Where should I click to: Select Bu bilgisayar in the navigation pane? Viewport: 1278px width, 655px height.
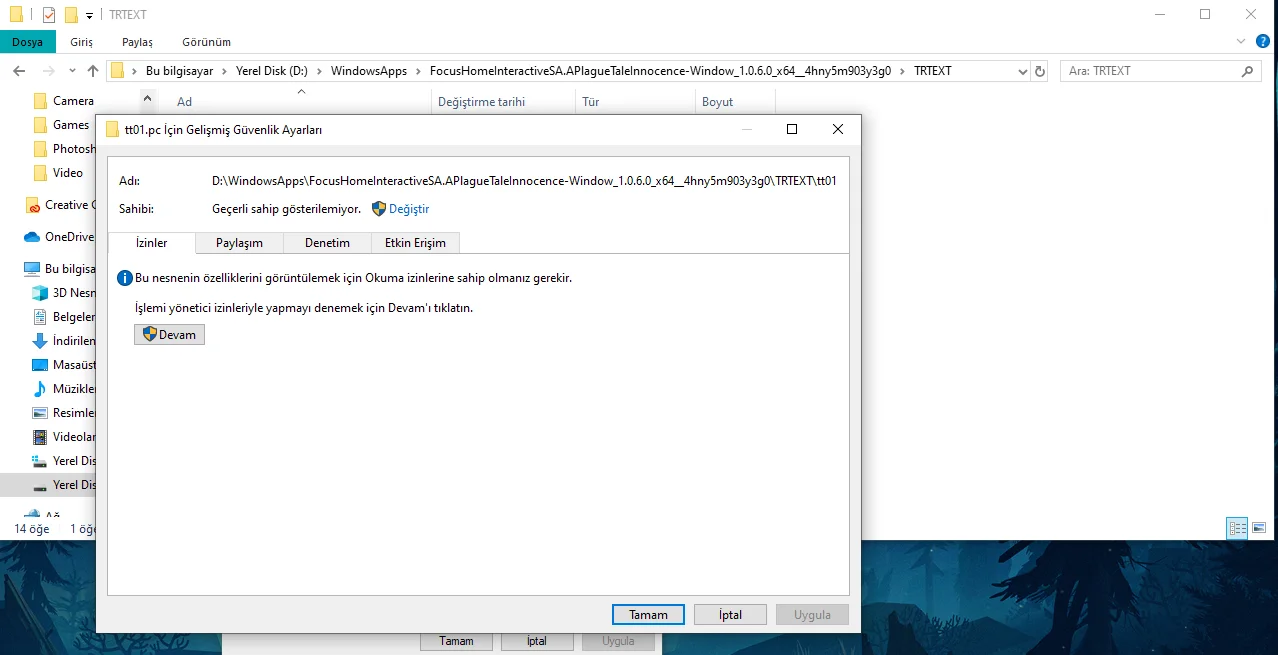point(59,269)
